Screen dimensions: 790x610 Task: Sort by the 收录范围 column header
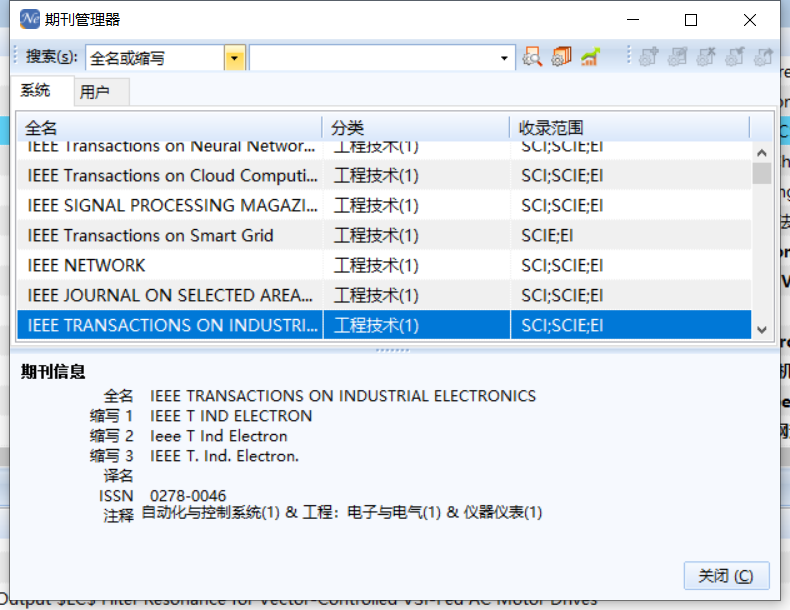point(629,127)
